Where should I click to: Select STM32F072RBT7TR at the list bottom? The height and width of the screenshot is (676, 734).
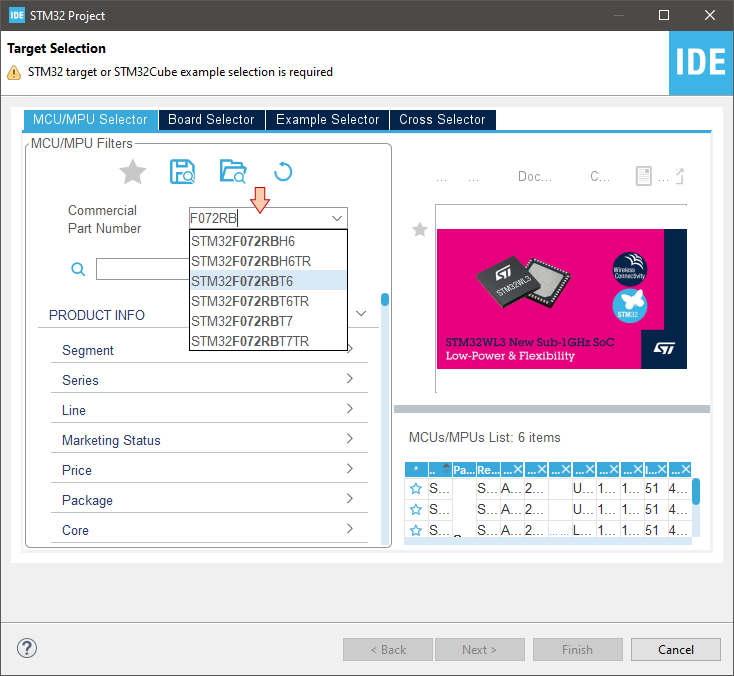tap(268, 341)
